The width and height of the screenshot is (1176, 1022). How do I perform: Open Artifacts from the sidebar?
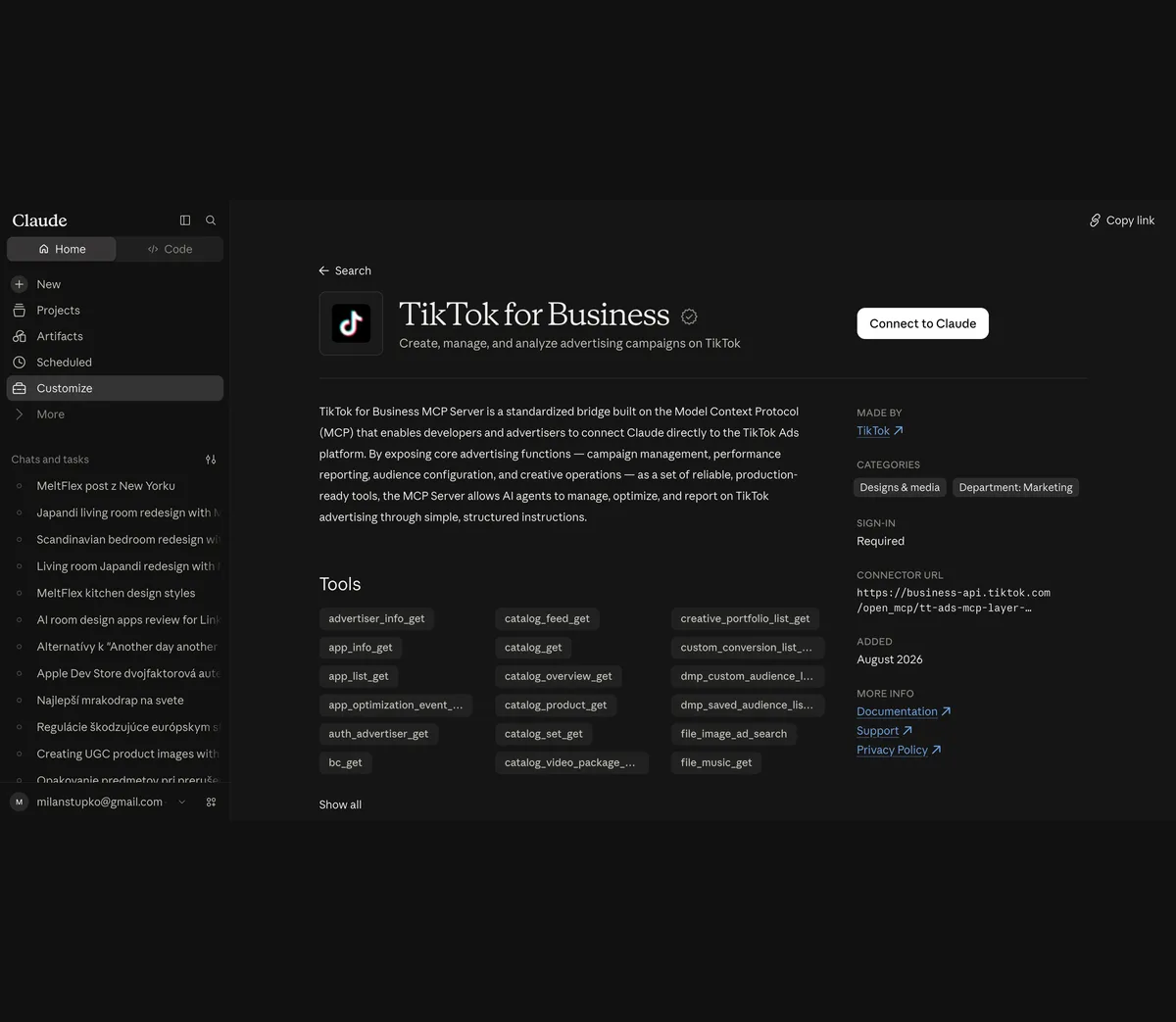[x=115, y=336]
